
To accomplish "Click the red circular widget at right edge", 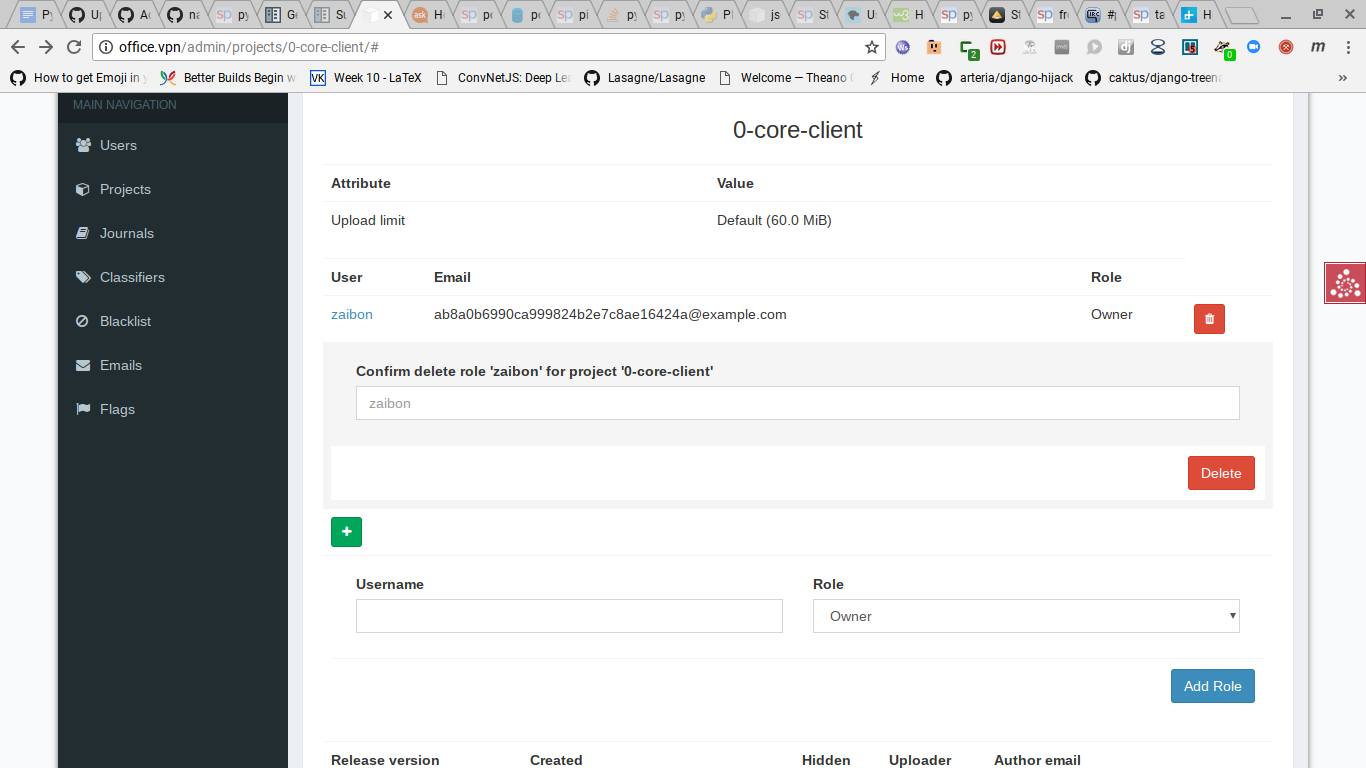I will [1346, 283].
